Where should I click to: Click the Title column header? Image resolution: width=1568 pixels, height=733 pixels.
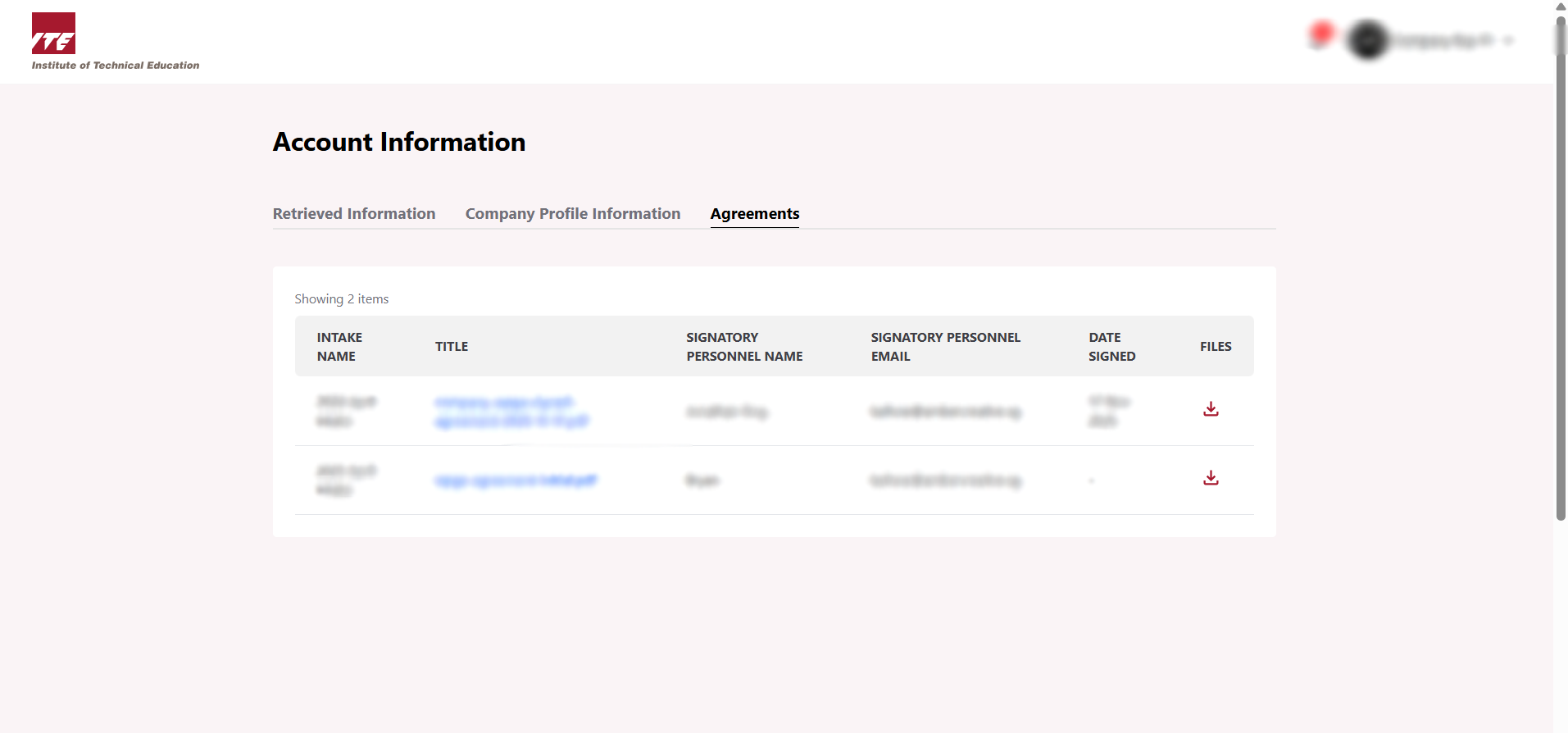coord(452,347)
